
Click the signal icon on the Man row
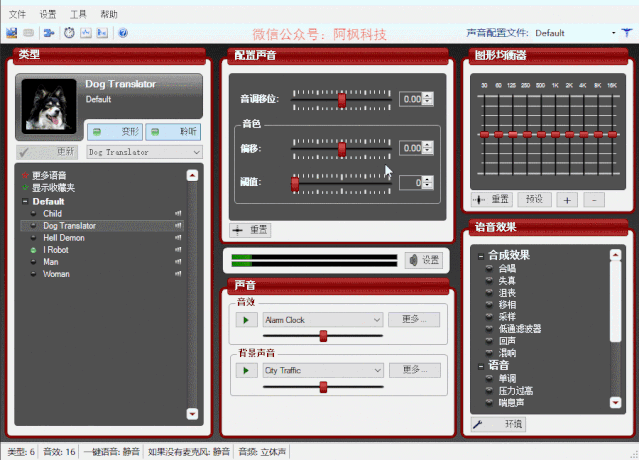click(x=178, y=262)
